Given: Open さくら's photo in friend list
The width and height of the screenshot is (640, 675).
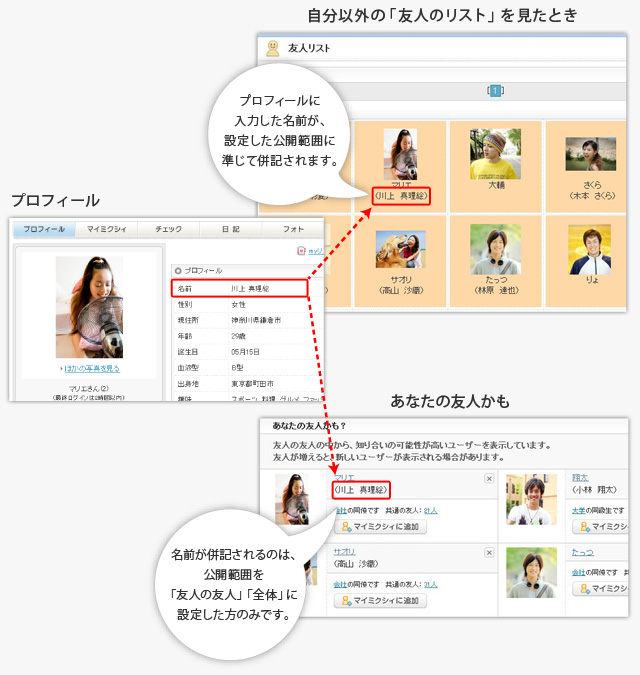Looking at the screenshot, I should tap(591, 154).
